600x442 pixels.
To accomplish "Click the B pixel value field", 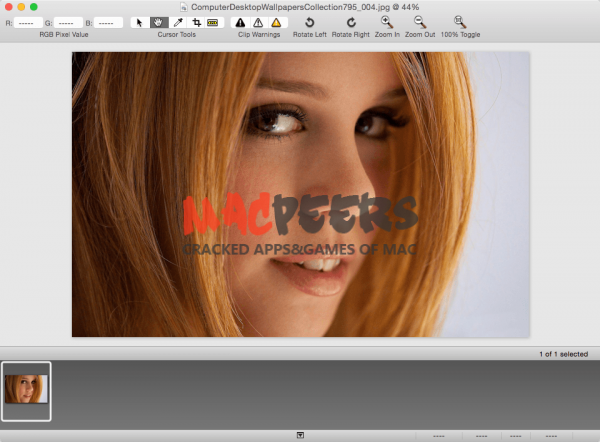I will click(x=110, y=22).
